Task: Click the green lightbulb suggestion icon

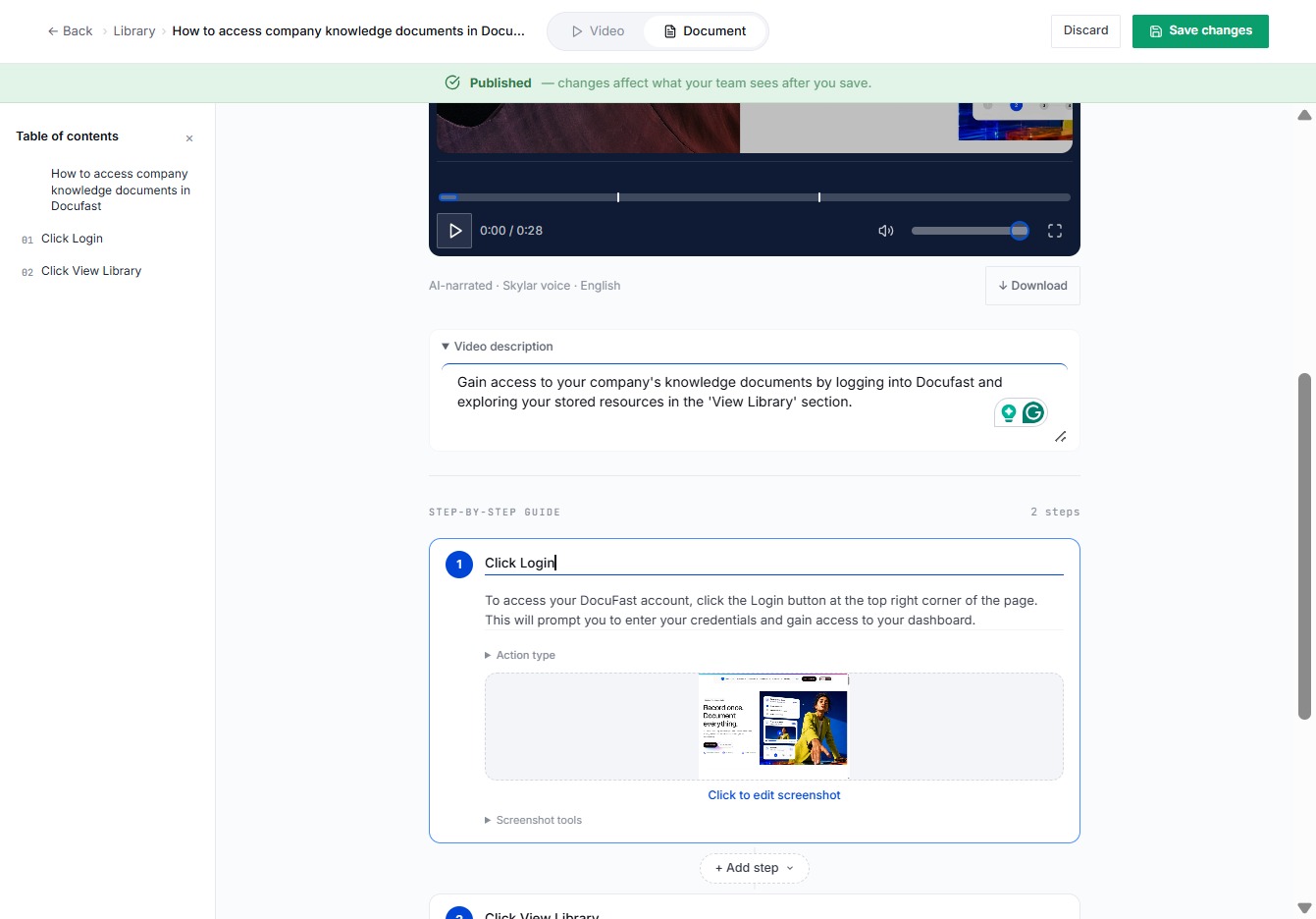Action: coord(1008,413)
